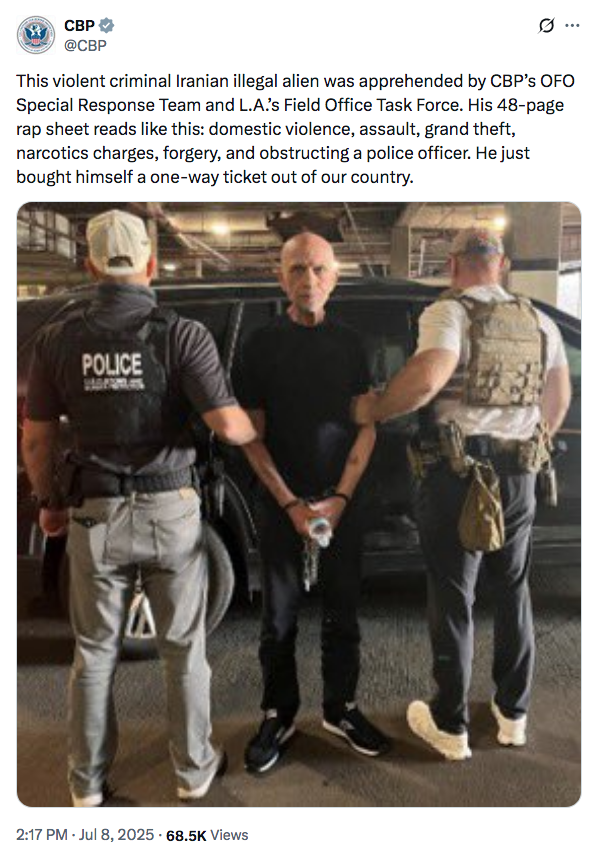Click the CBP round seal avatar
Image resolution: width=598 pixels, height=858 pixels.
36,35
